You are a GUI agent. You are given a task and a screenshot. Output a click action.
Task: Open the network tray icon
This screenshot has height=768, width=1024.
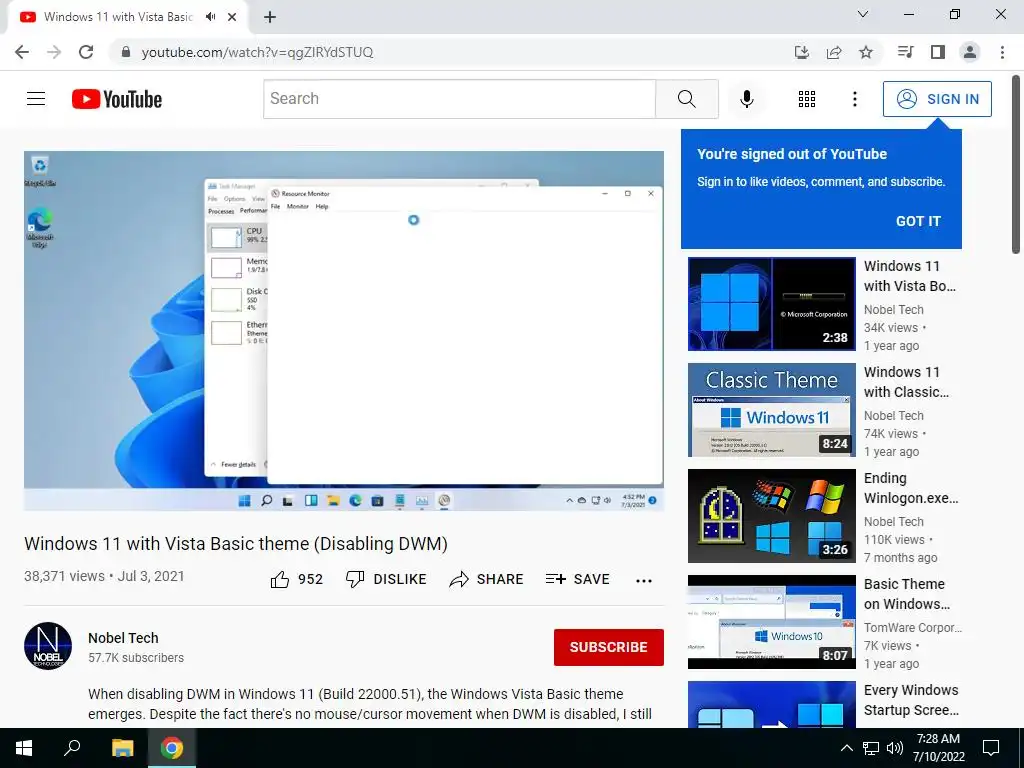pyautogui.click(x=871, y=748)
